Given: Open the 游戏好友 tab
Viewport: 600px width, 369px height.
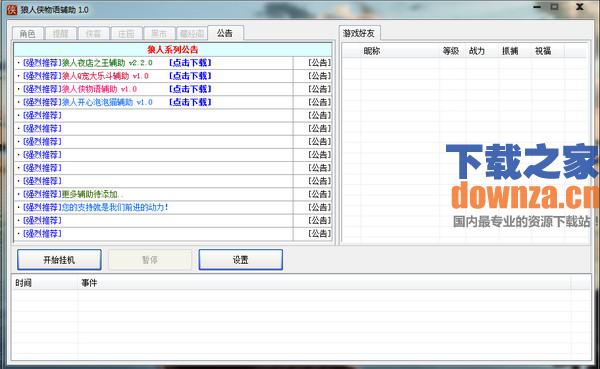Looking at the screenshot, I should (x=359, y=33).
